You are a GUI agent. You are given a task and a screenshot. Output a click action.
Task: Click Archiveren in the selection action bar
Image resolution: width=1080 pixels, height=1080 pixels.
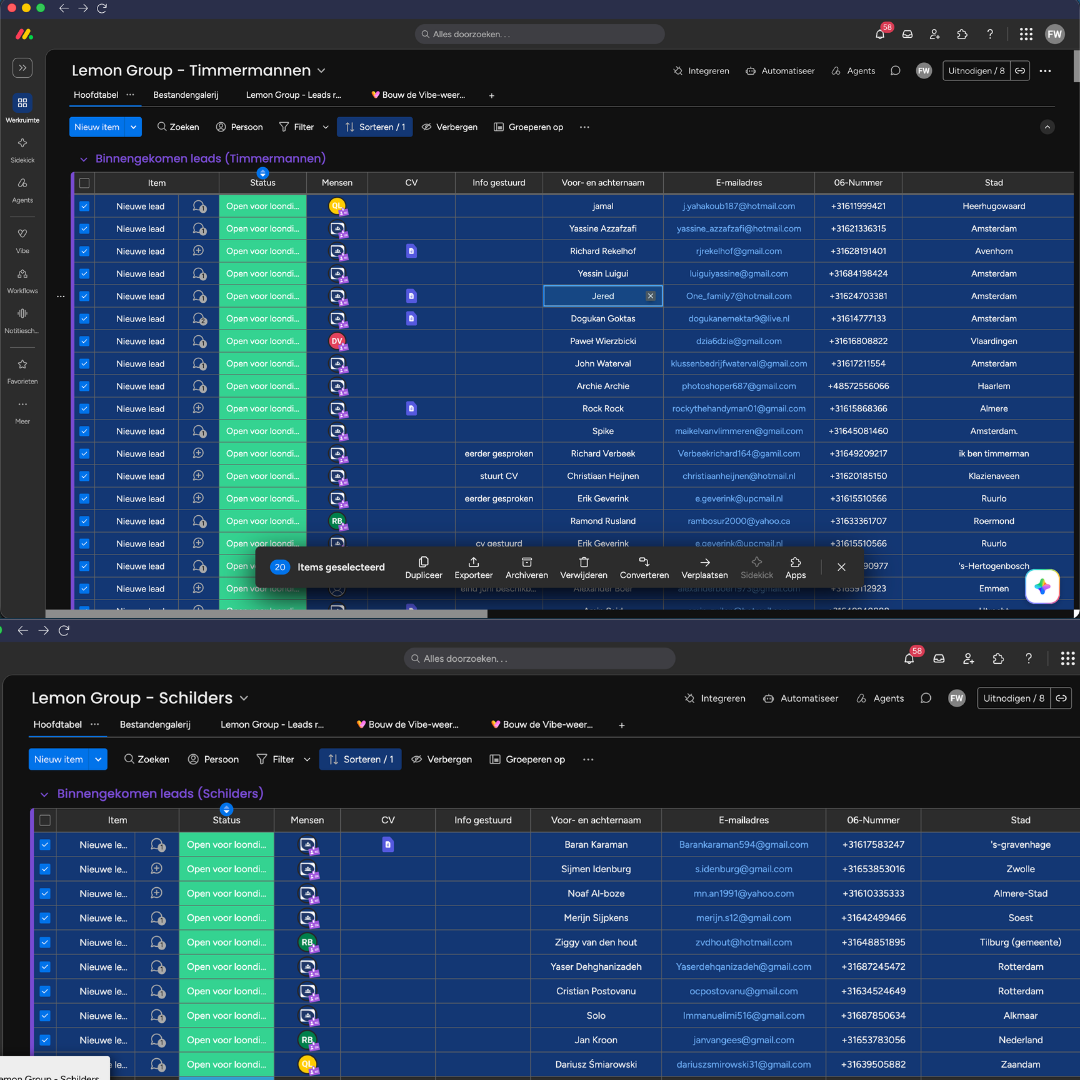(x=526, y=568)
